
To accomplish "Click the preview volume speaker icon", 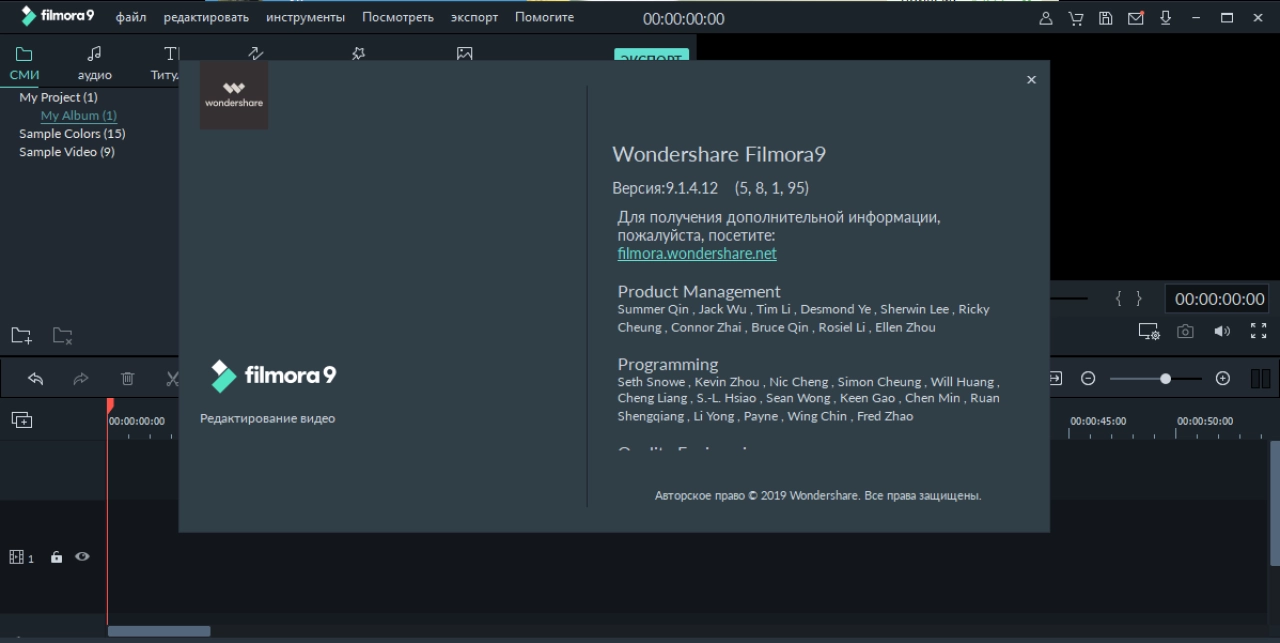I will (x=1222, y=331).
